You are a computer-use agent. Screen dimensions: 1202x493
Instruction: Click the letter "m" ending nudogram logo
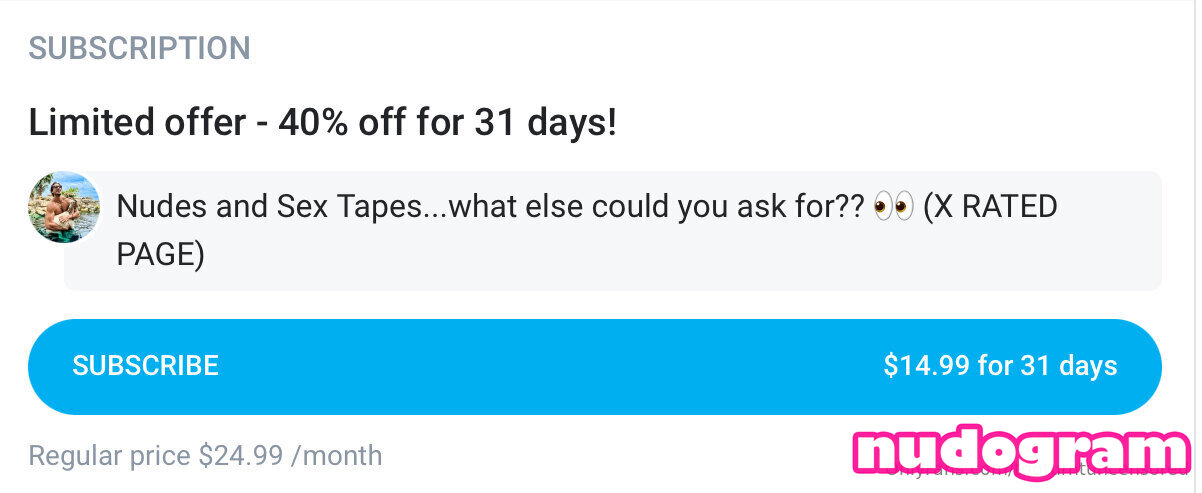point(1160,452)
